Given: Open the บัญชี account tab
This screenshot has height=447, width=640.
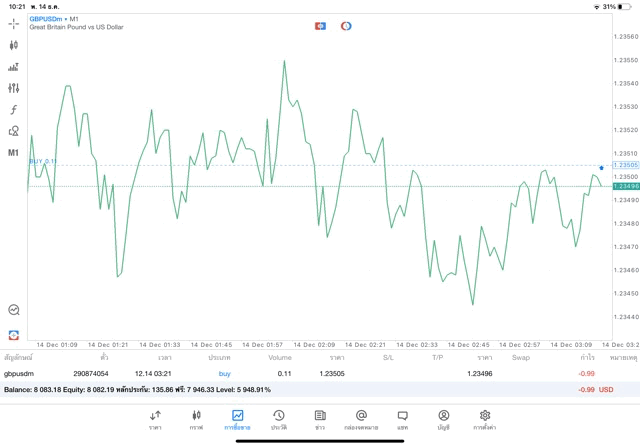Looking at the screenshot, I should tap(444, 420).
